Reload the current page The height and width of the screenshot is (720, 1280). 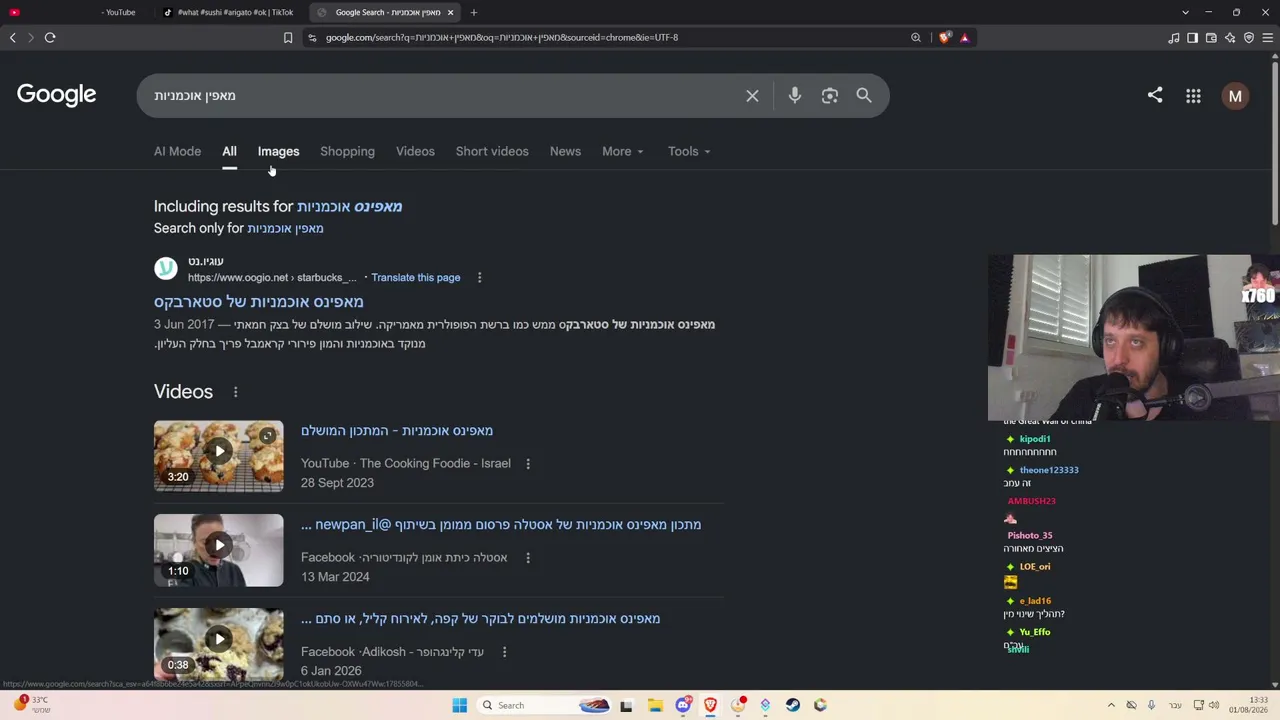(x=50, y=38)
